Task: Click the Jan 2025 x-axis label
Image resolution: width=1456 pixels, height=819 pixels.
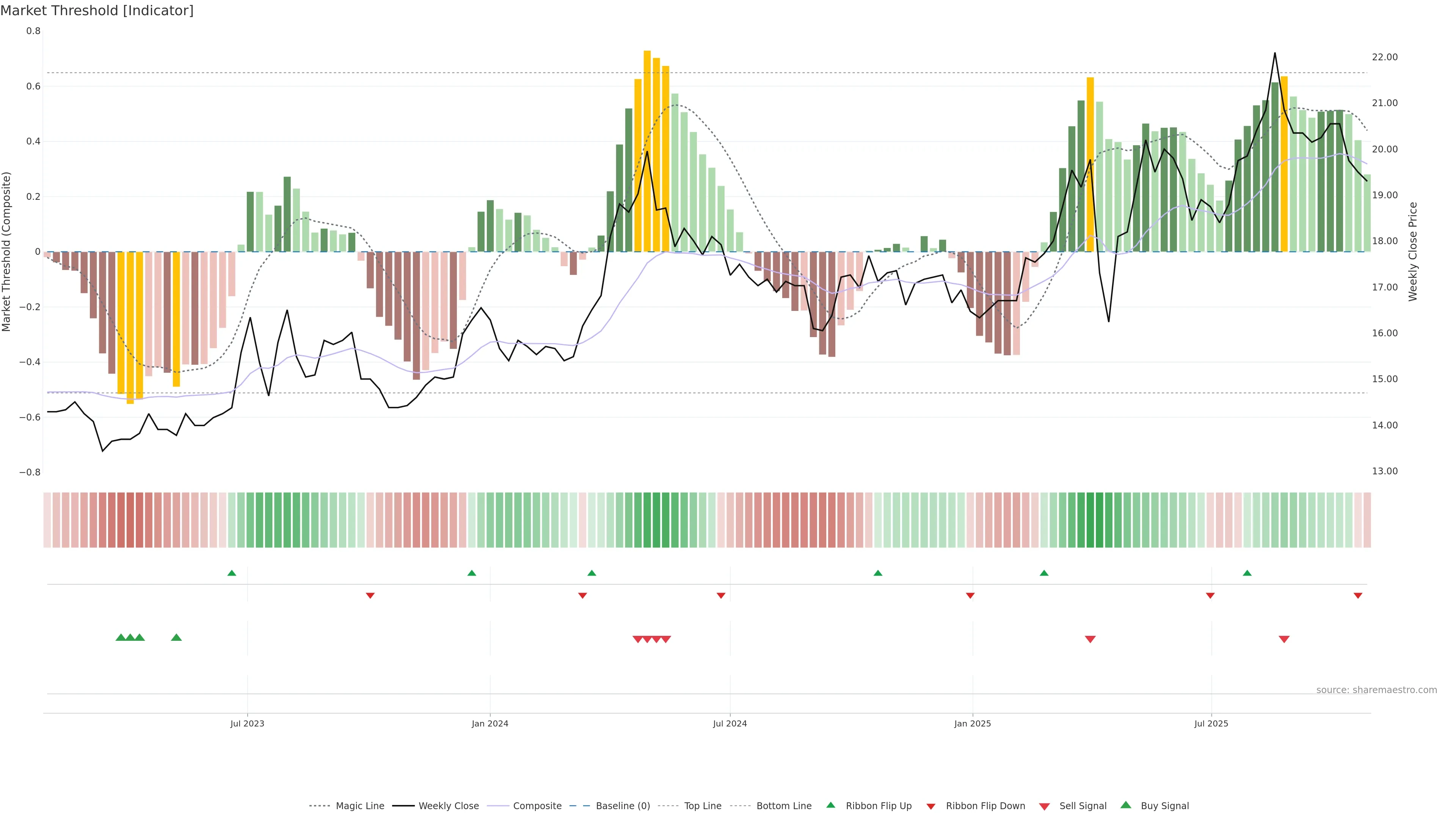Action: click(972, 723)
